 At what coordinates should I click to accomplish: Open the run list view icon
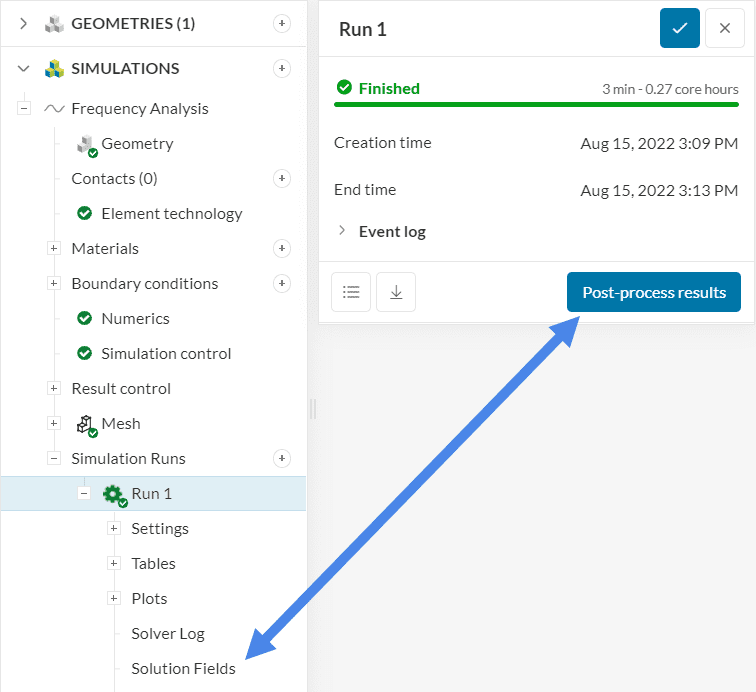pyautogui.click(x=351, y=292)
